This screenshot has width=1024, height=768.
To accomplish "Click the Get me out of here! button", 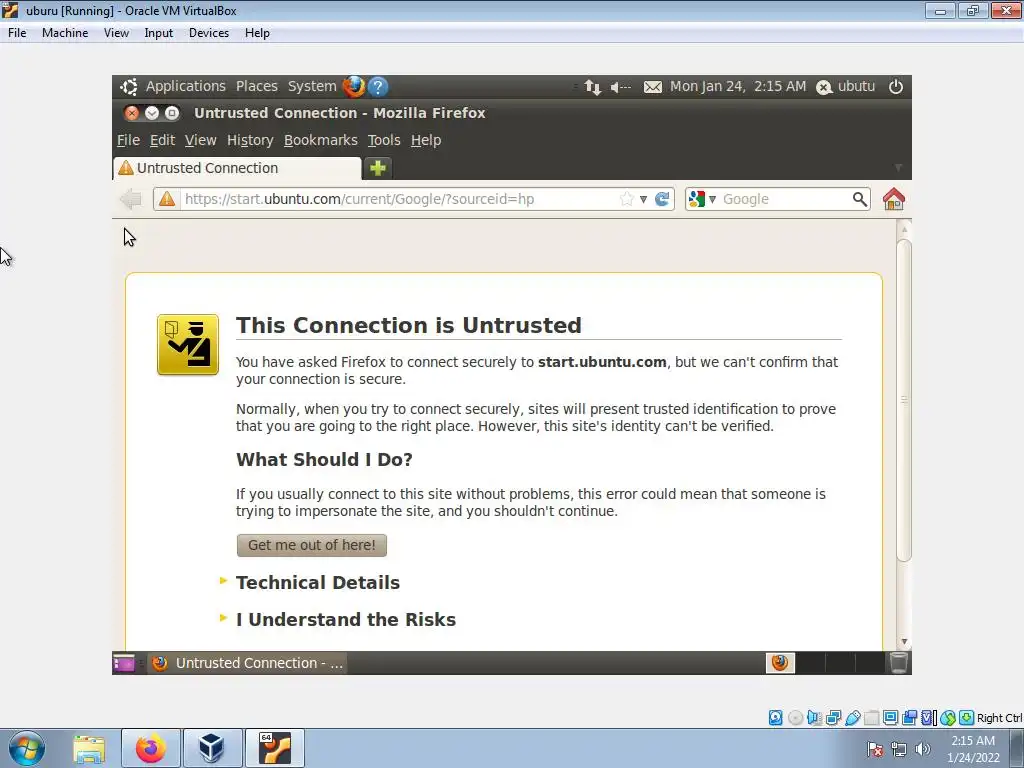I will point(312,545).
